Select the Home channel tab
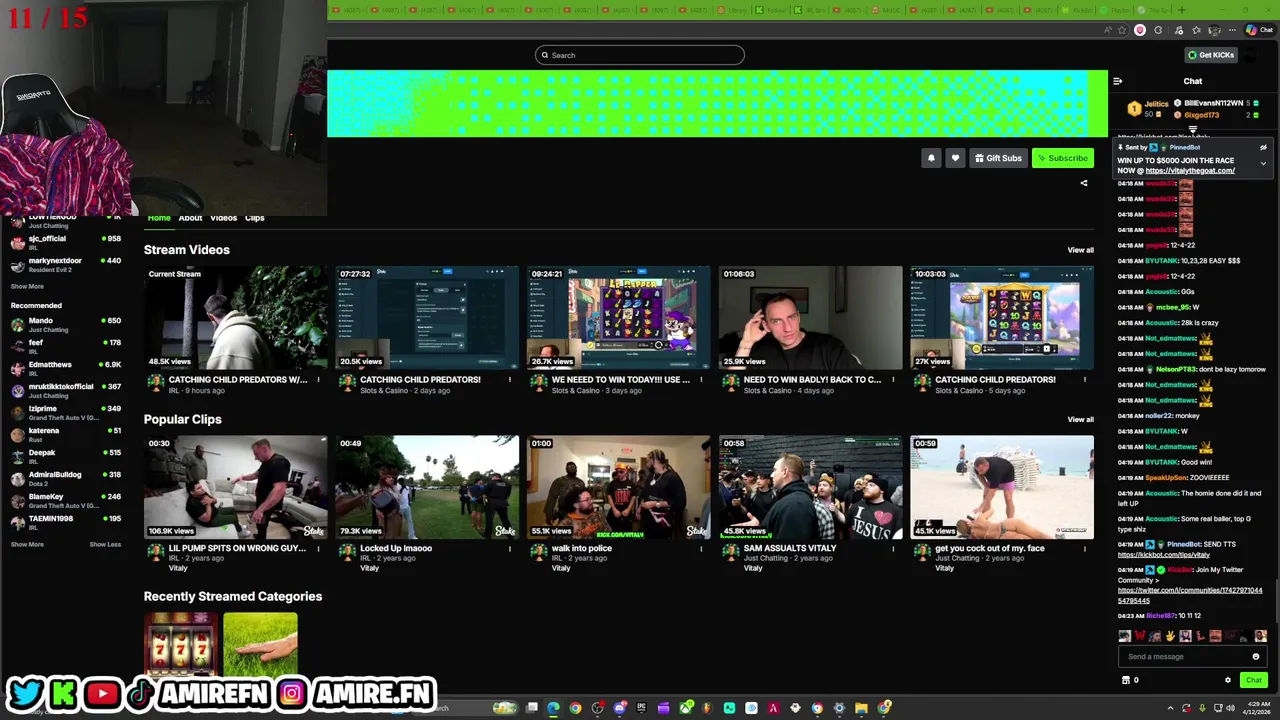The width and height of the screenshot is (1280, 720). coord(159,218)
